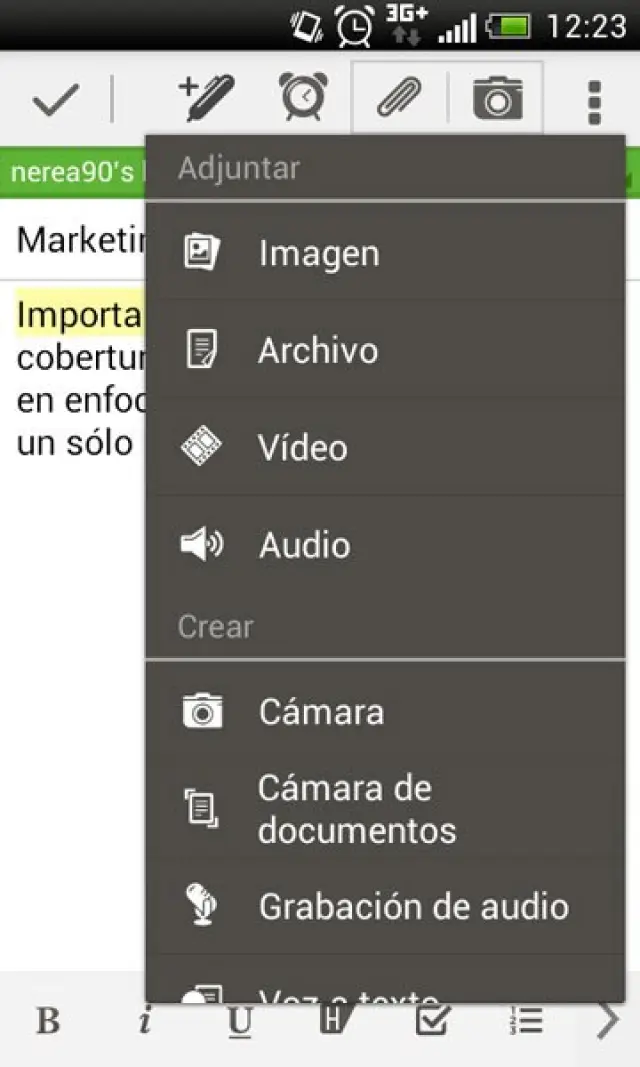
Task: Tap the paperclip attach icon
Action: pos(398,99)
